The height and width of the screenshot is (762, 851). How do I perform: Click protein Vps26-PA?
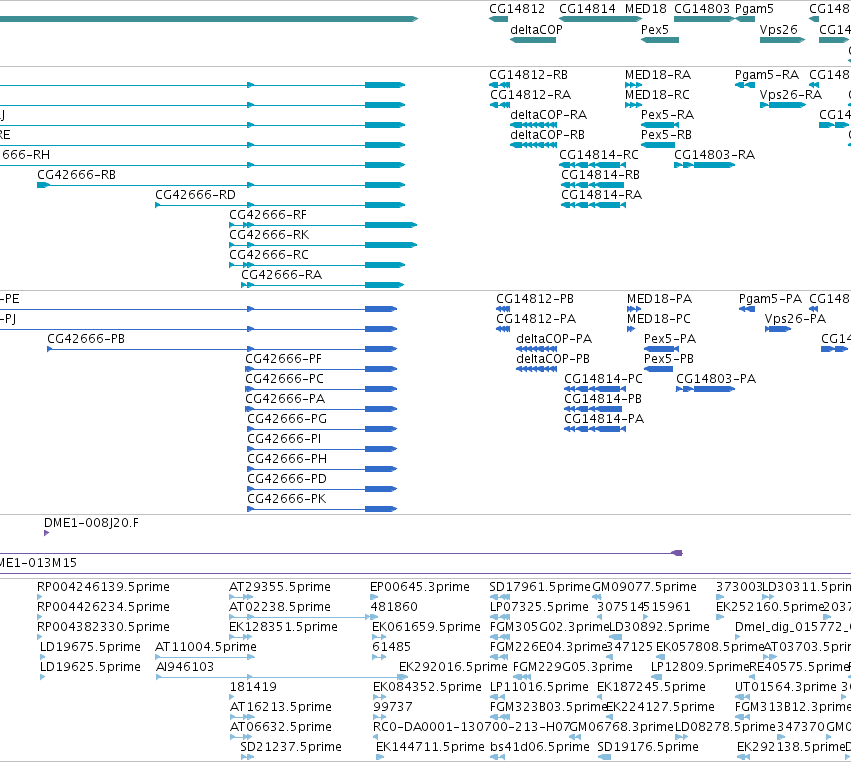coord(795,319)
